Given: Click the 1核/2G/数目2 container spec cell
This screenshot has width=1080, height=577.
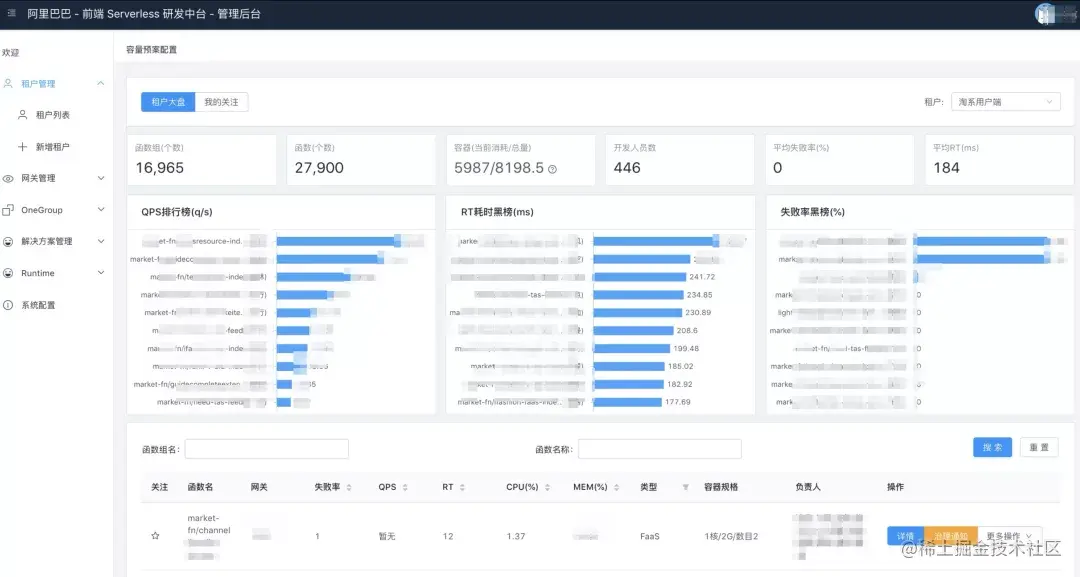Looking at the screenshot, I should 731,536.
